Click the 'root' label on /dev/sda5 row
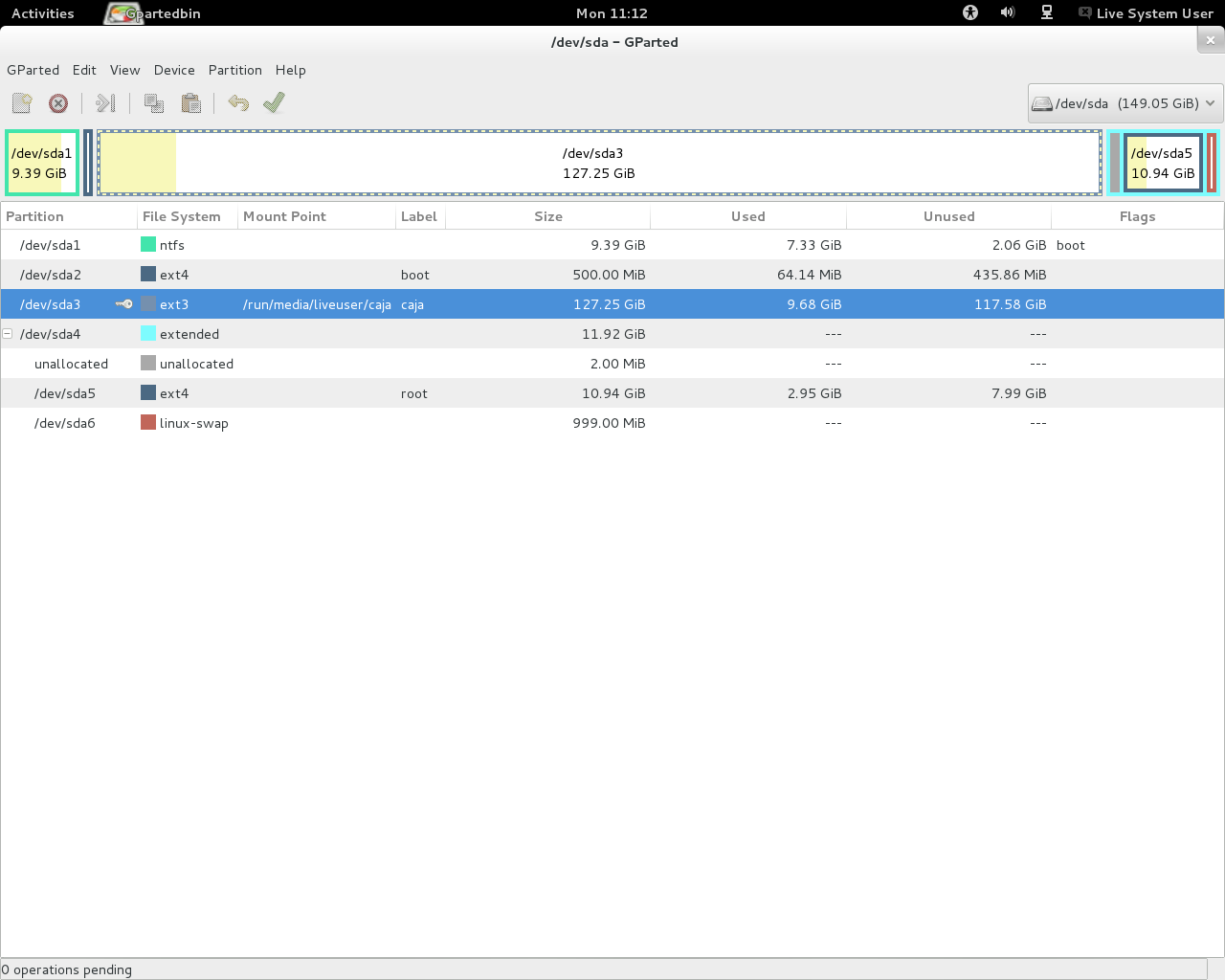This screenshot has height=980, width=1225. [x=414, y=393]
